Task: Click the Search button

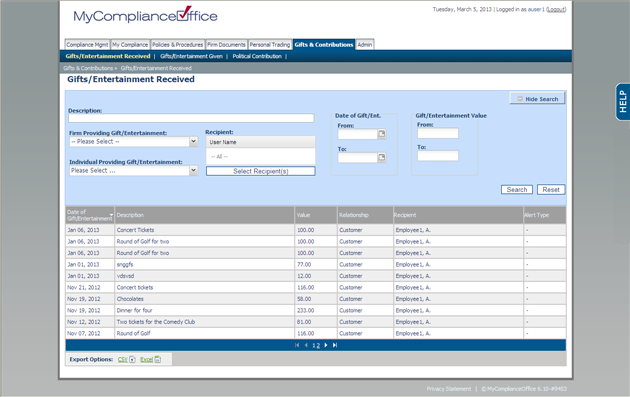Action: [x=517, y=190]
